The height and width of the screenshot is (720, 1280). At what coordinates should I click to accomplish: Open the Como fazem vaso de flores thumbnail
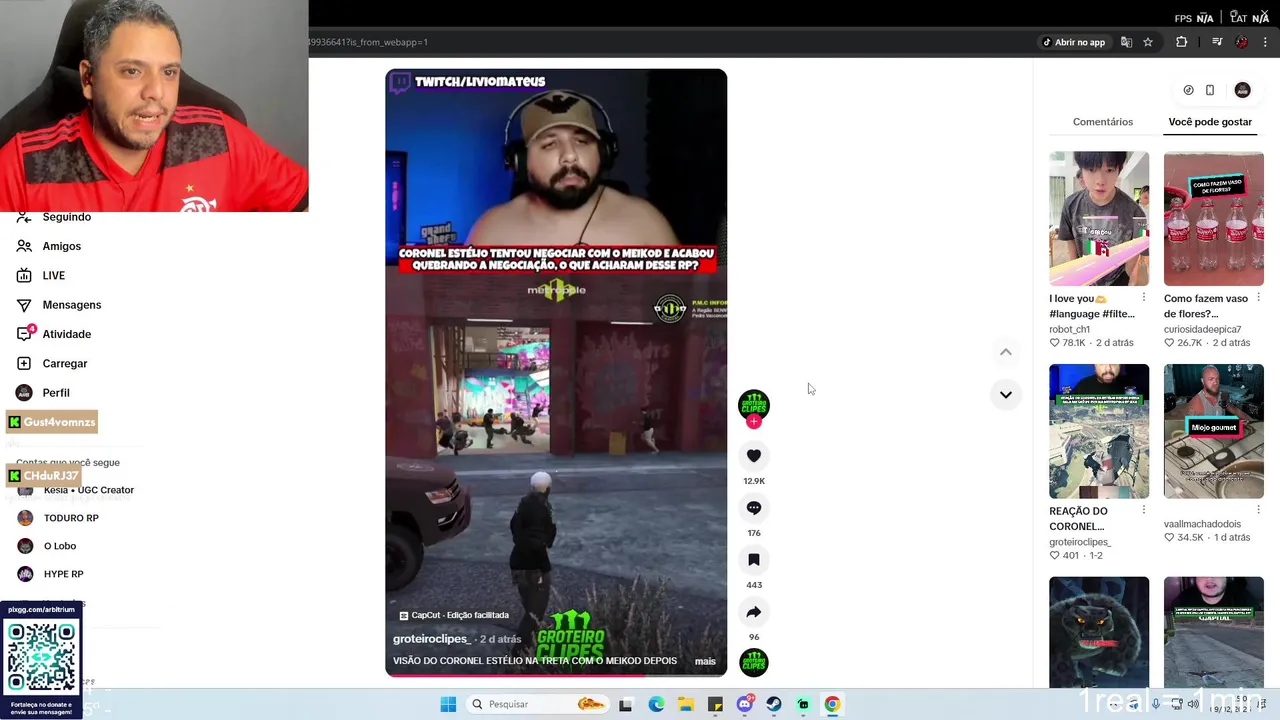tap(1214, 219)
